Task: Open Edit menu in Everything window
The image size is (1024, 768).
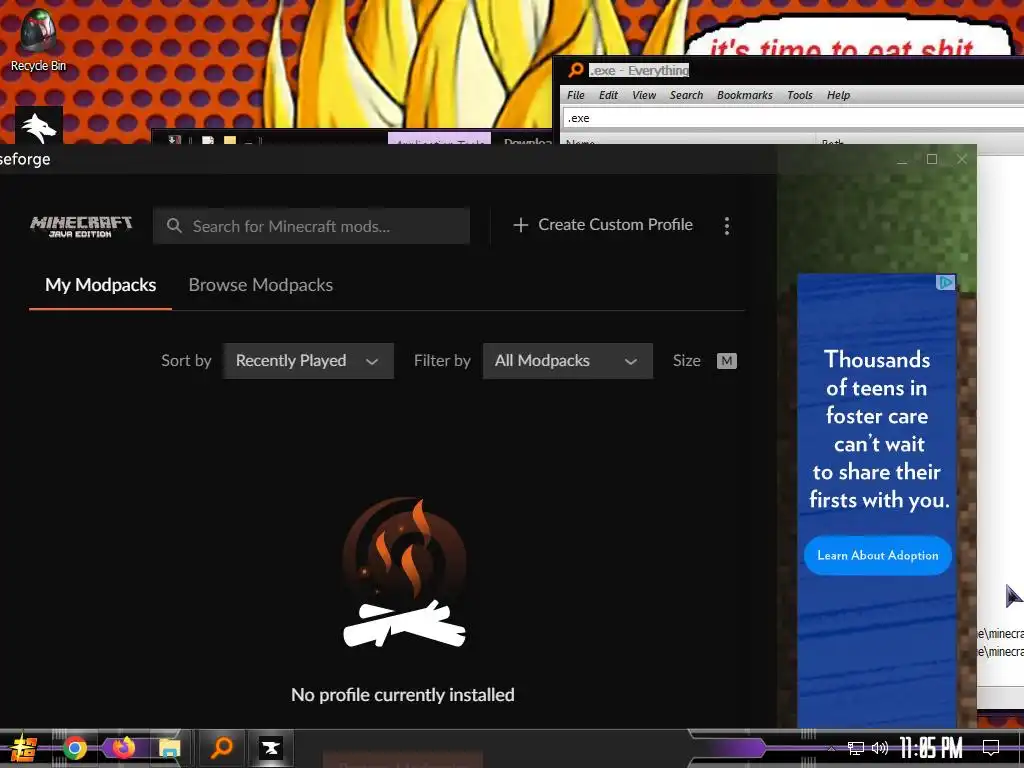Action: tap(609, 95)
